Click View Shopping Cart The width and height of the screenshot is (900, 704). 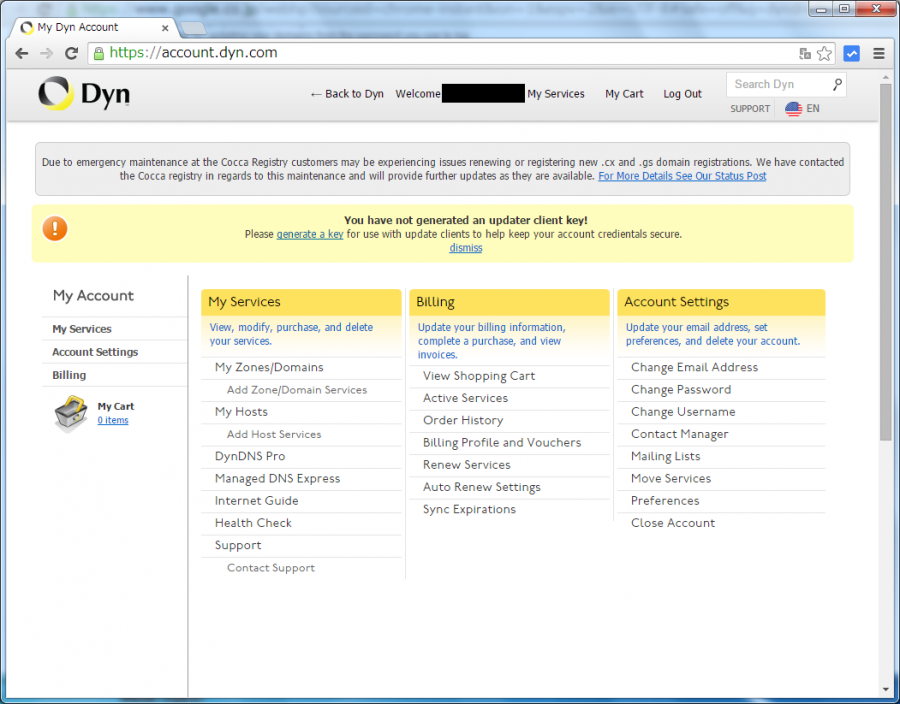[x=479, y=376]
